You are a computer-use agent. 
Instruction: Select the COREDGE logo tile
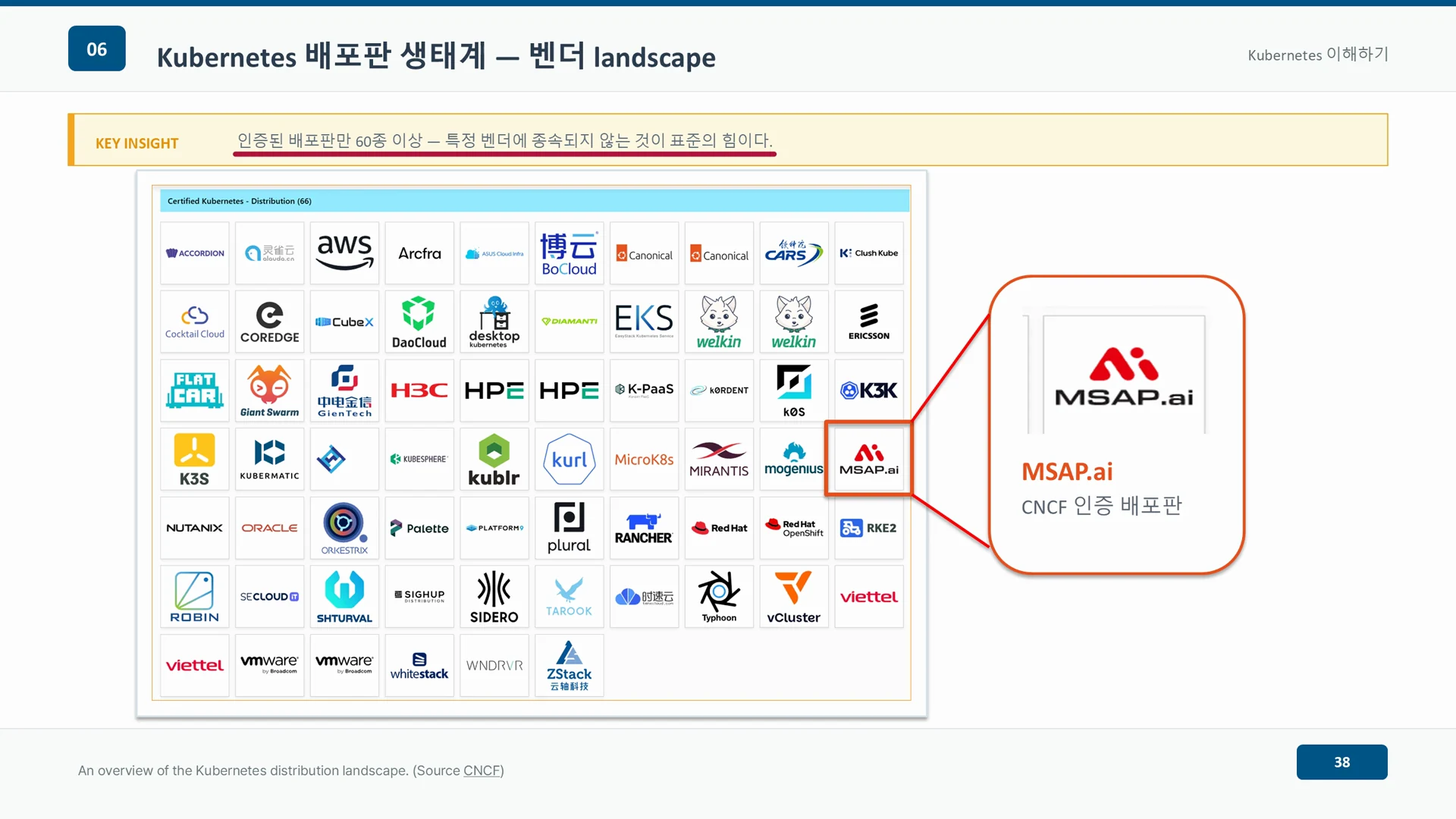[x=269, y=322]
